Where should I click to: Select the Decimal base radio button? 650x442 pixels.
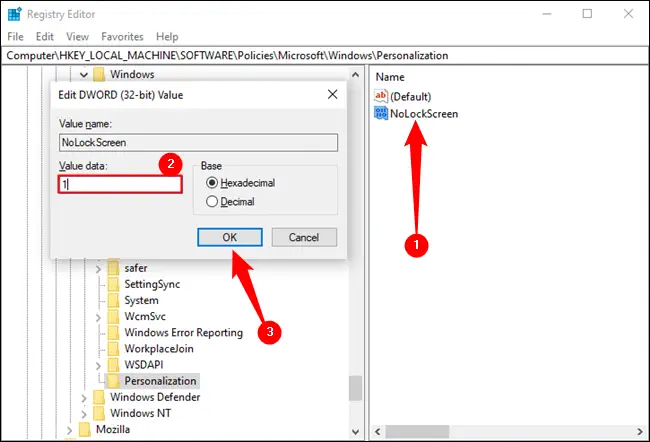point(212,202)
